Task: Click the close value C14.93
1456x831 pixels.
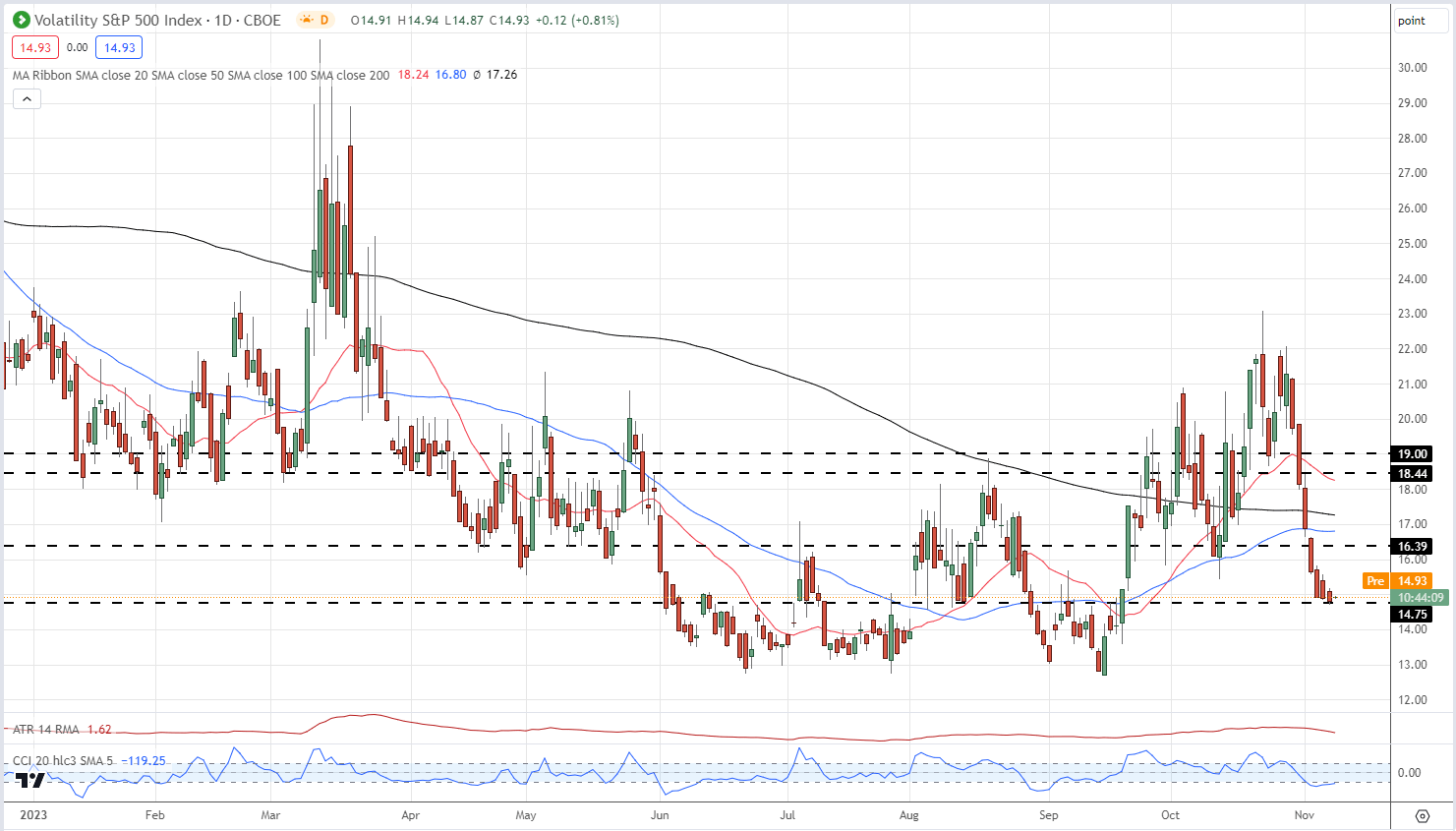Action: coord(509,20)
